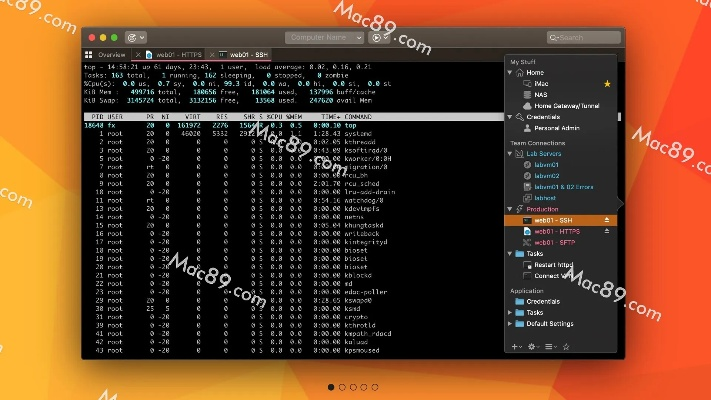Collapse the Lab Servers group
This screenshot has width=711, height=400.
511,154
